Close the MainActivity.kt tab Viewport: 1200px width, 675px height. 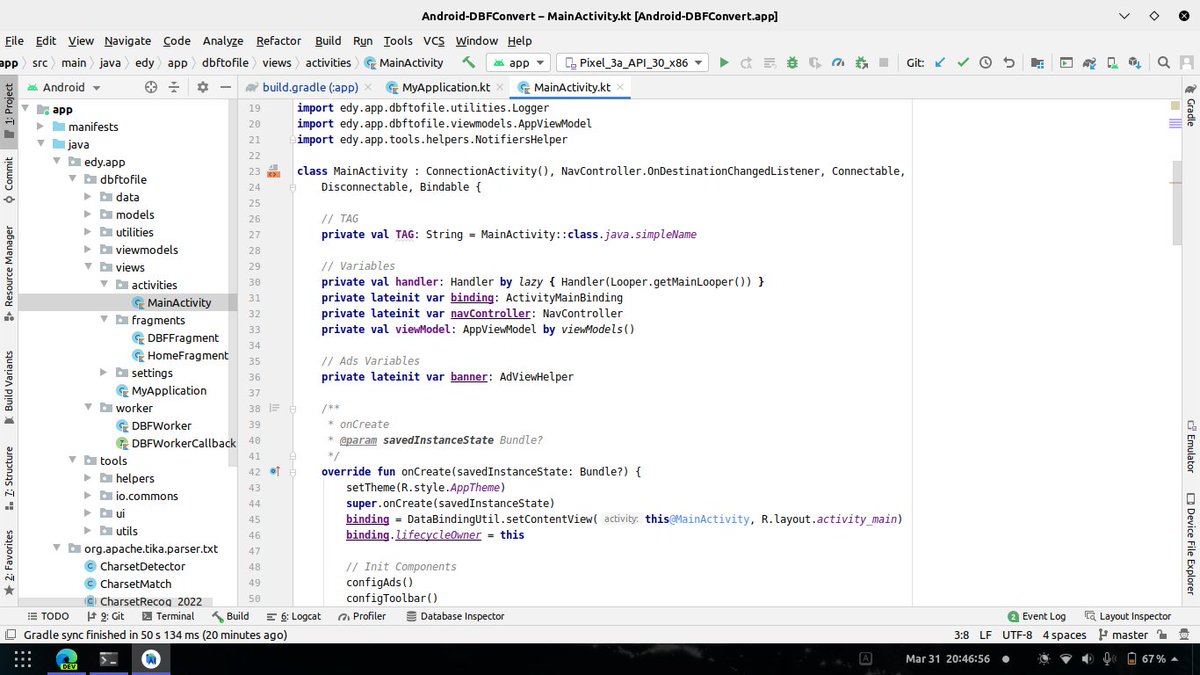pos(620,87)
